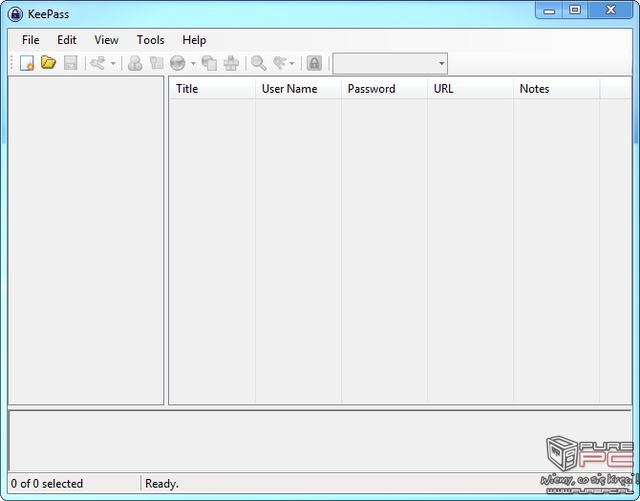Open the View menu
The width and height of the screenshot is (640, 501).
point(106,40)
